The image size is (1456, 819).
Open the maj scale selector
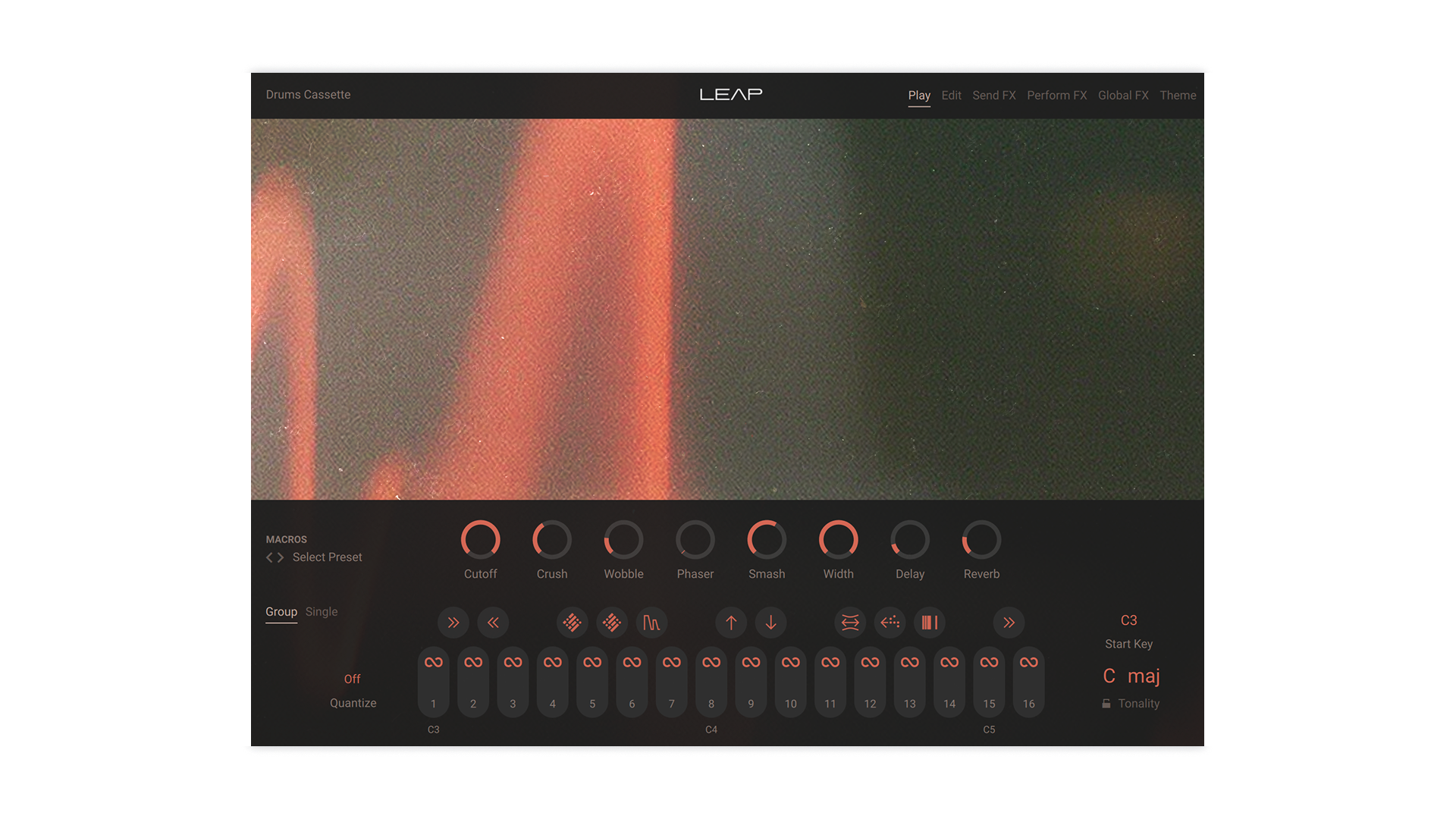tap(1144, 676)
